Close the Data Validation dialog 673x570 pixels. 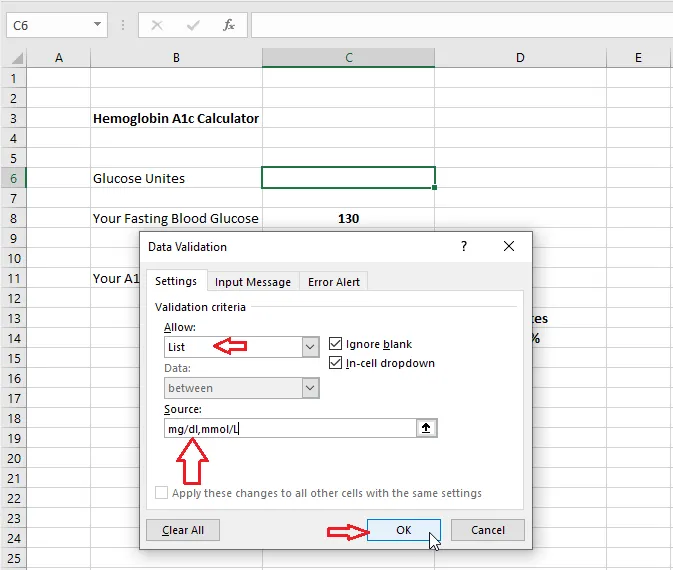click(509, 246)
